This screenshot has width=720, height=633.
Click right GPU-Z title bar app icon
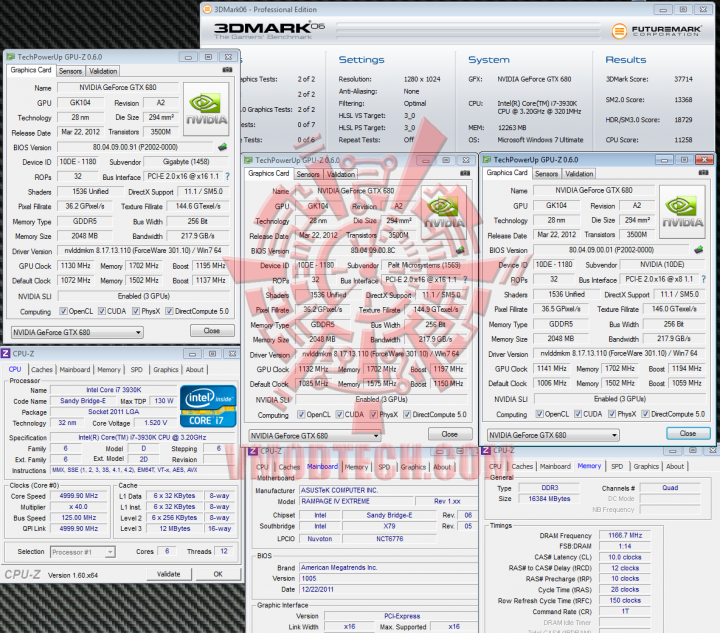click(x=487, y=160)
